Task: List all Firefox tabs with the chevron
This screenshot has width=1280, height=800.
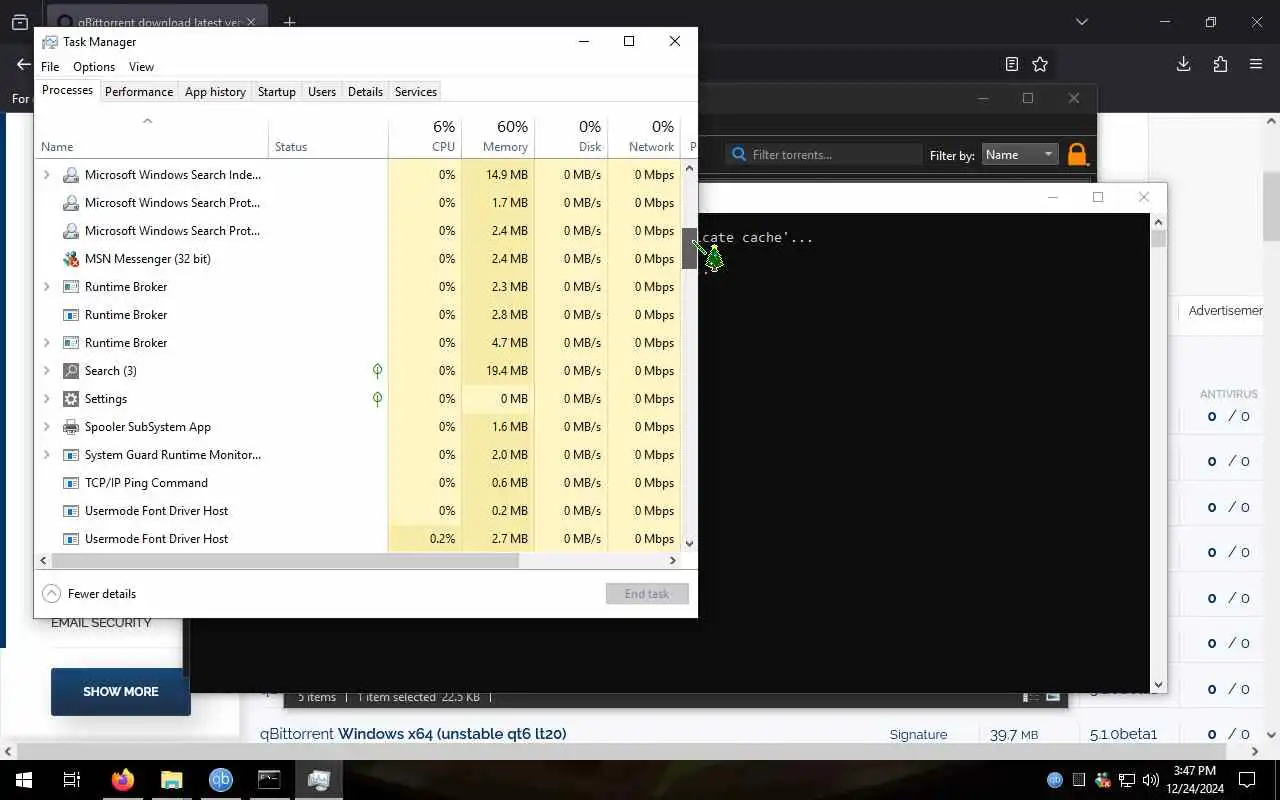Action: (1081, 22)
